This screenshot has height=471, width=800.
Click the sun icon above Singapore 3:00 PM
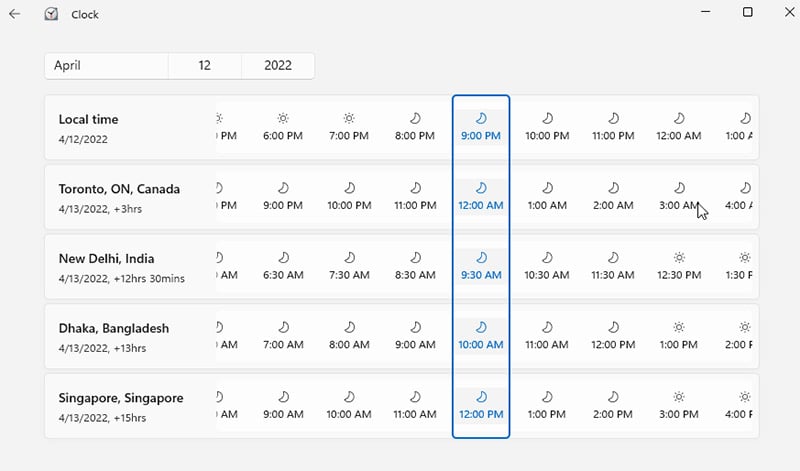(x=679, y=397)
